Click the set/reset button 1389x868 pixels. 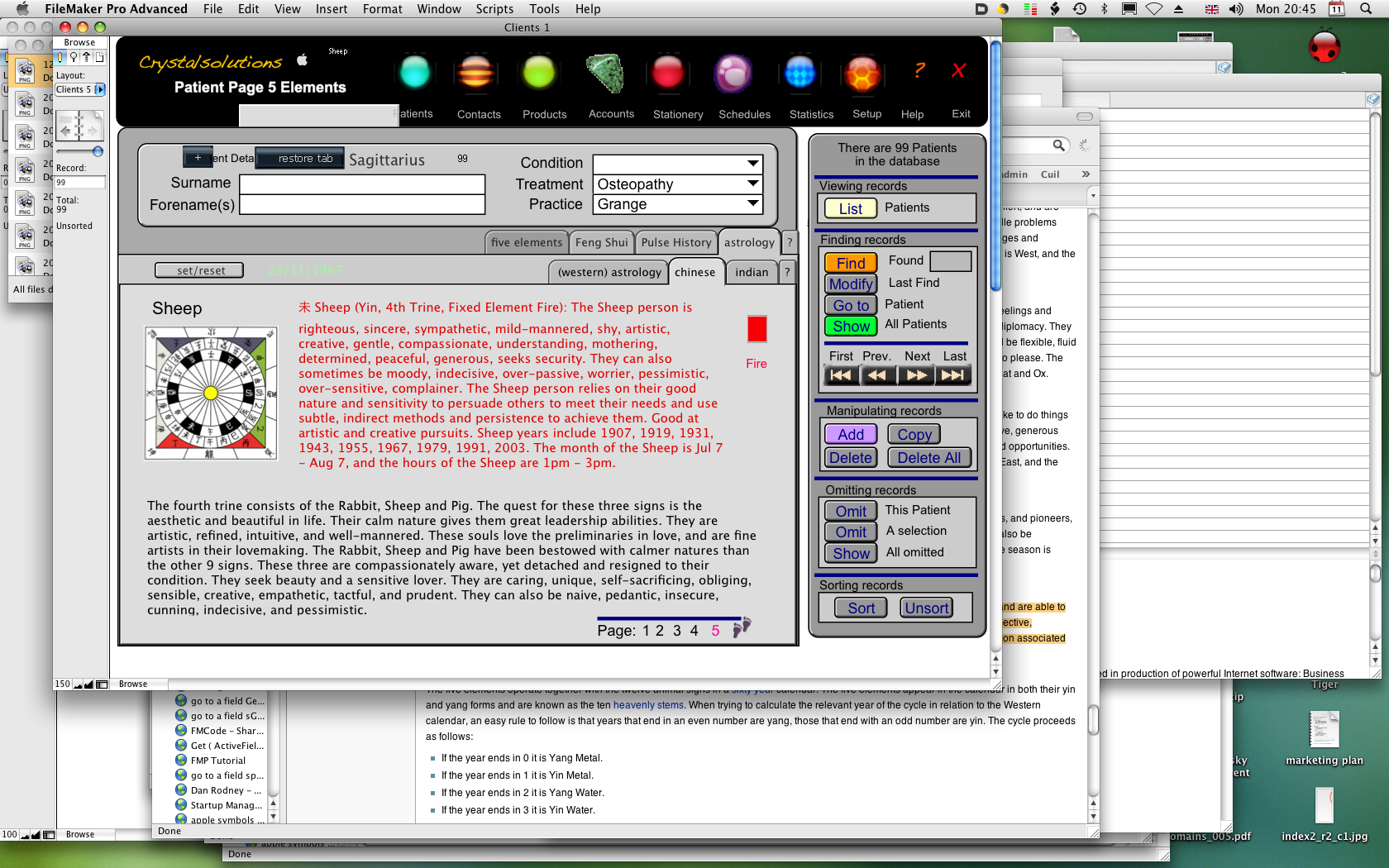[199, 270]
